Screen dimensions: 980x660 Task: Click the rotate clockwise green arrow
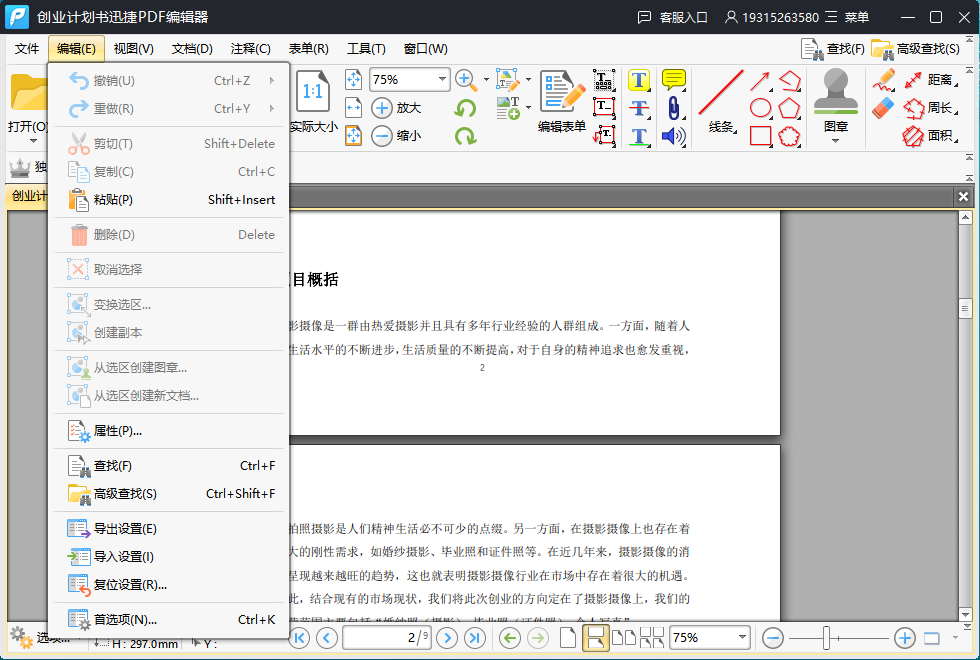coord(465,136)
